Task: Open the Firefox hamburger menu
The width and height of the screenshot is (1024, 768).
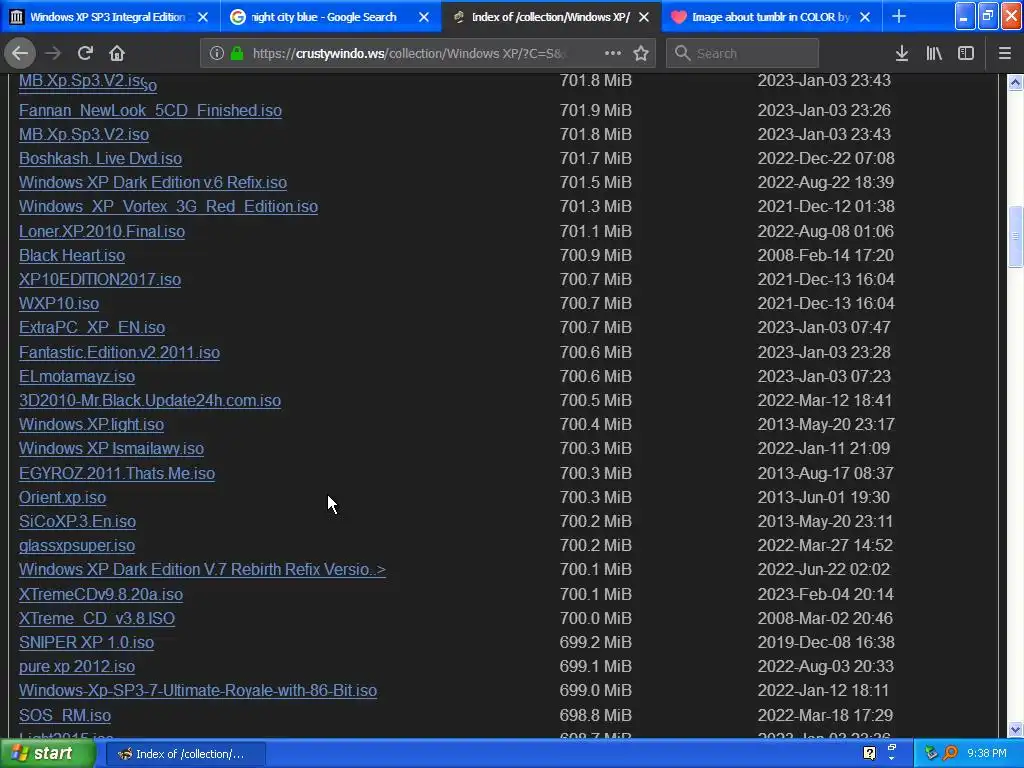Action: click(x=1005, y=53)
